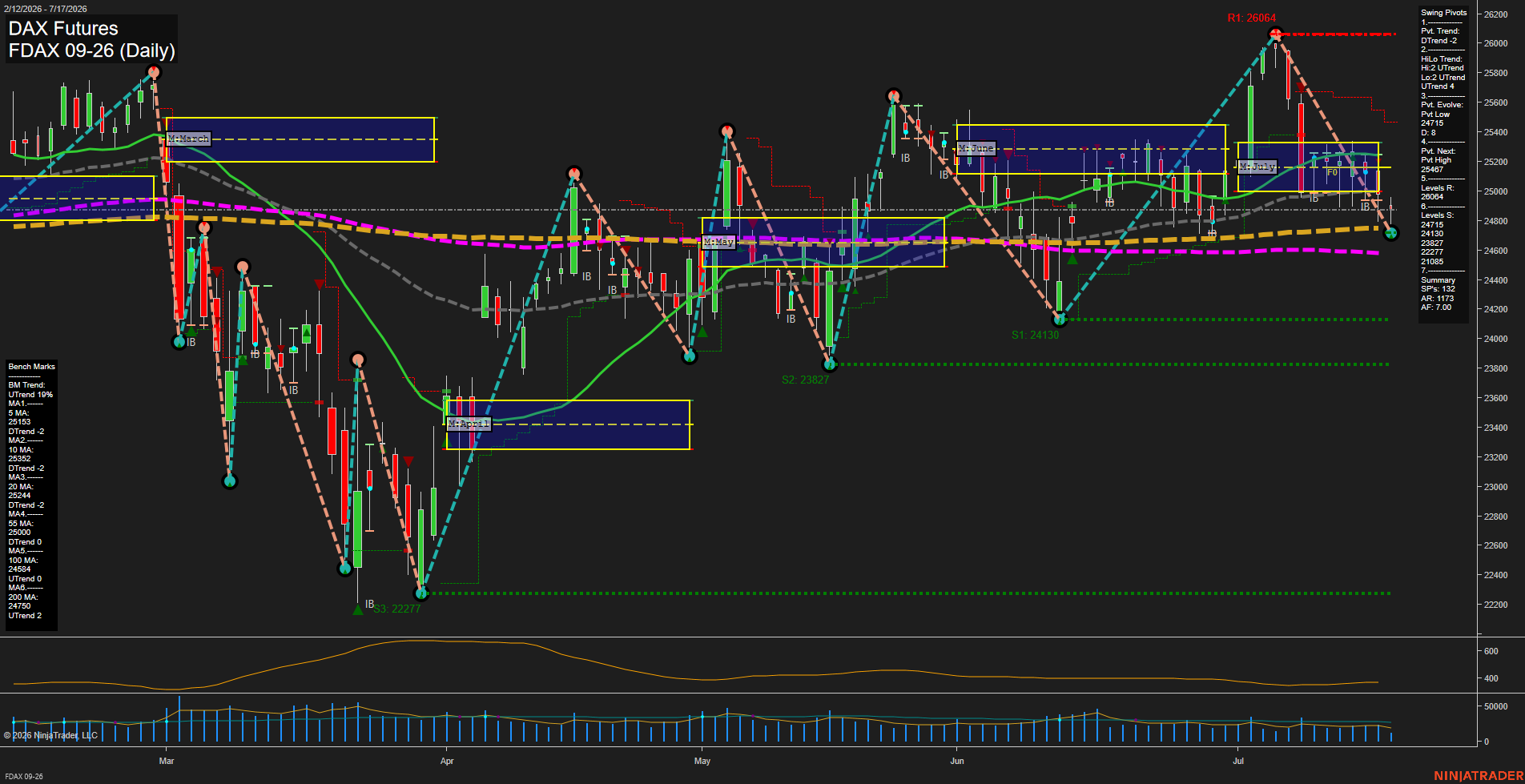
Task: Click the DAX Futures chart title
Action: click(x=63, y=29)
